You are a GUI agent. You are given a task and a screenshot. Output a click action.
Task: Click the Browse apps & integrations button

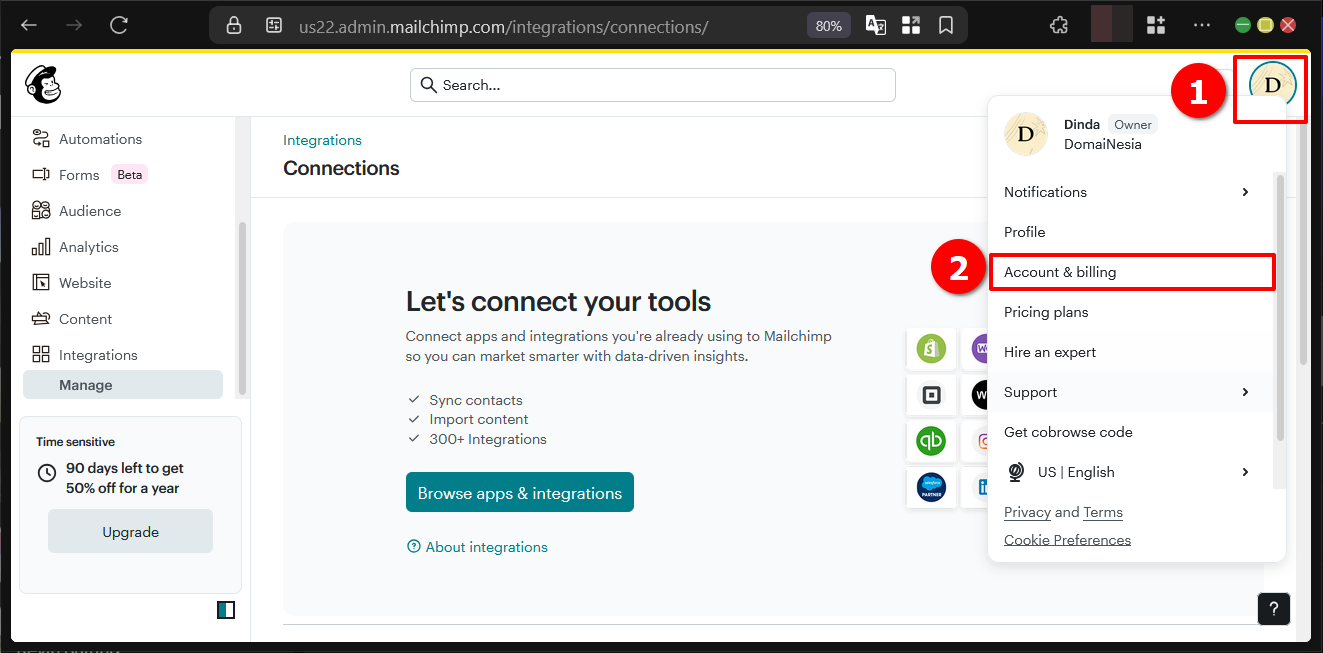[x=519, y=492]
